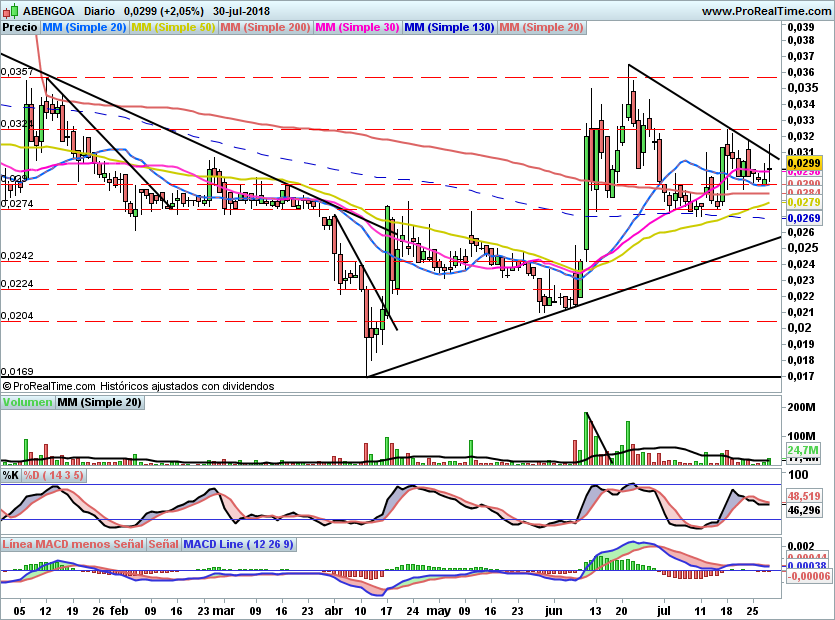Click the feb month on date axis

pyautogui.click(x=119, y=611)
